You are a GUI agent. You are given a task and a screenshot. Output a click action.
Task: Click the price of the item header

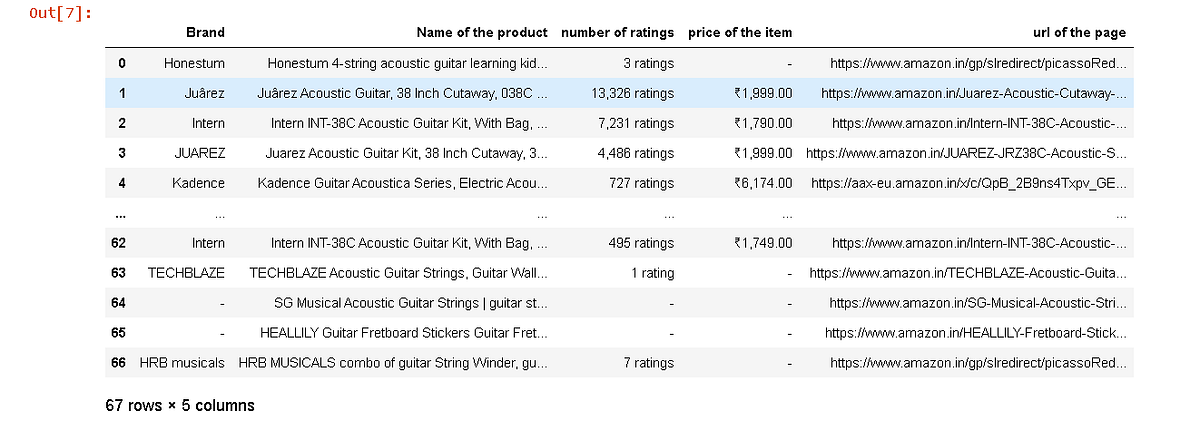click(x=740, y=32)
